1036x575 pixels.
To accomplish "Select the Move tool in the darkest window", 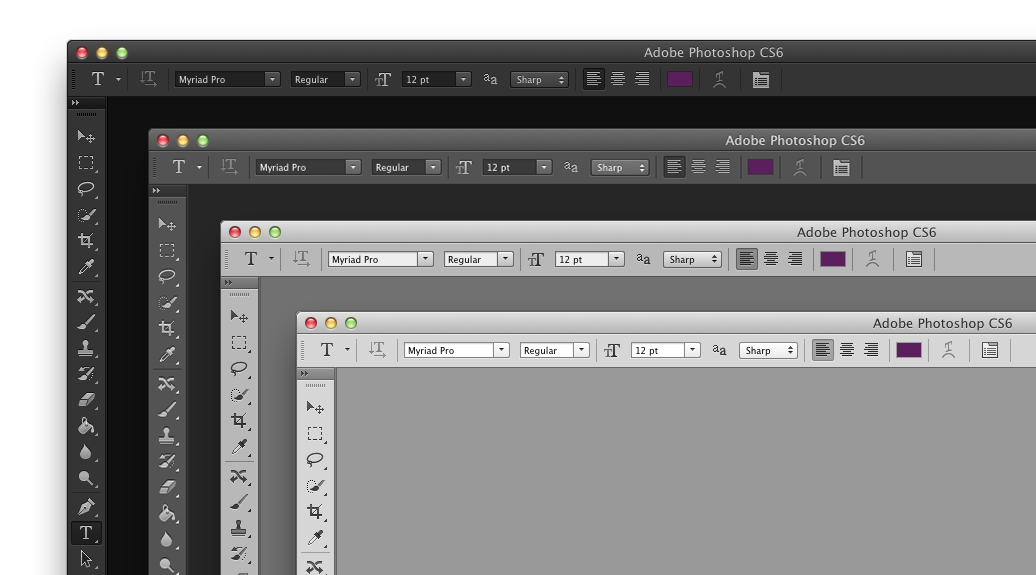I will [86, 136].
